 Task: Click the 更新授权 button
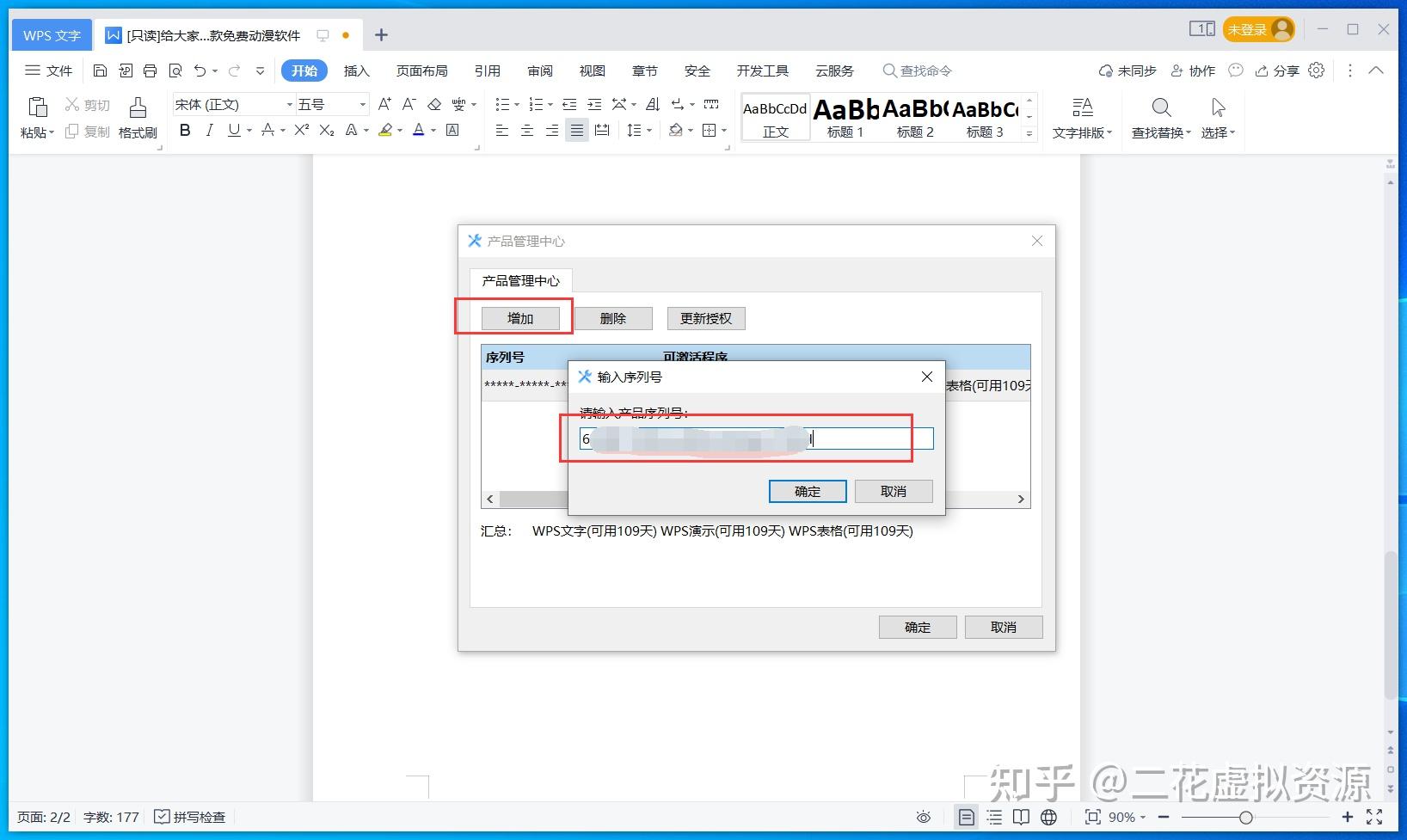(706, 318)
